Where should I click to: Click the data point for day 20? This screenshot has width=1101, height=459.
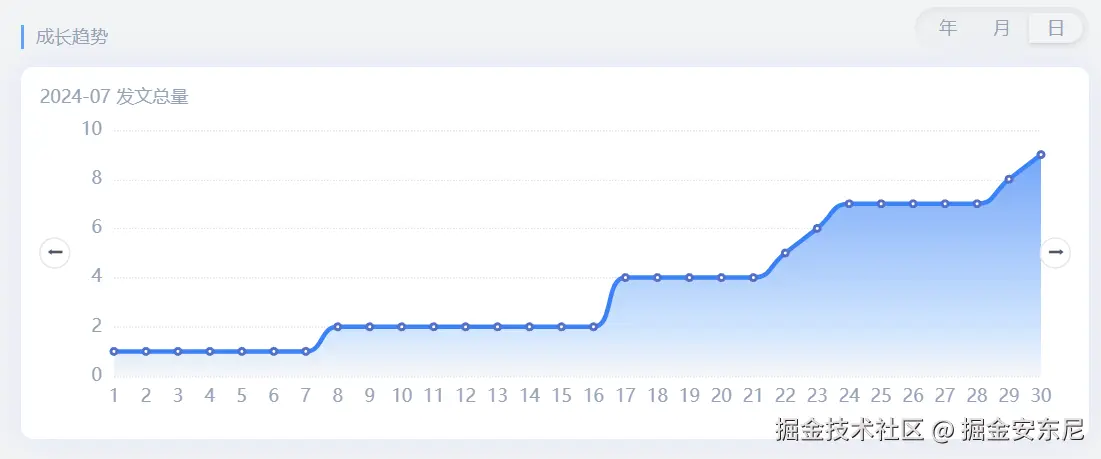721,277
